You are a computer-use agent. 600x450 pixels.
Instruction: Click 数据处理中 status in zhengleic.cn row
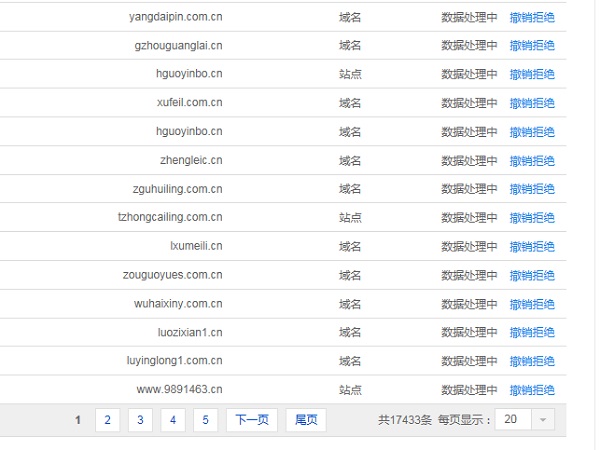point(469,161)
